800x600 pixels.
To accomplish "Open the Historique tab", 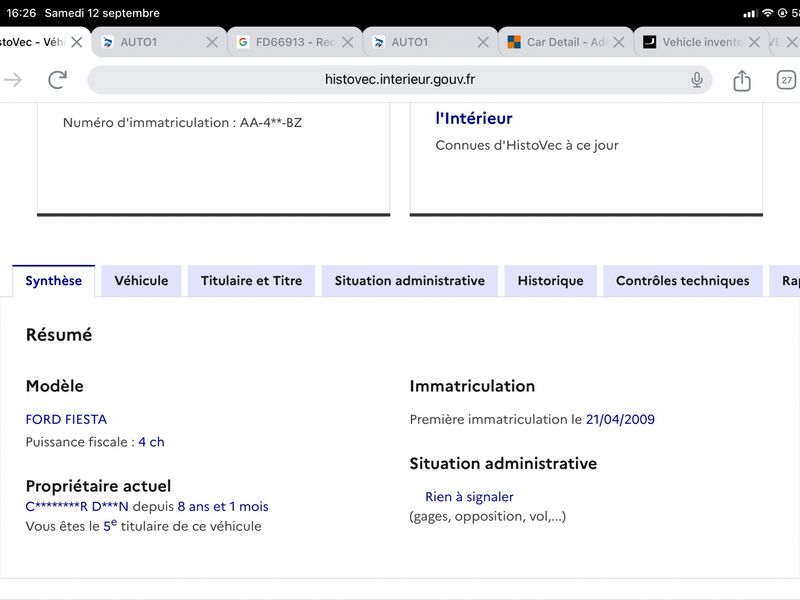I will point(551,281).
